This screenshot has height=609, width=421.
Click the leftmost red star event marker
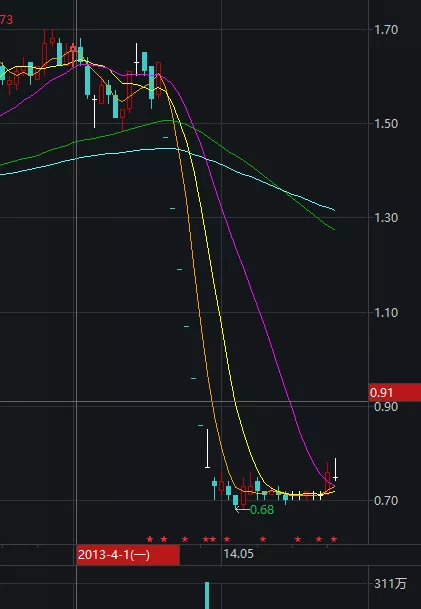tap(150, 539)
